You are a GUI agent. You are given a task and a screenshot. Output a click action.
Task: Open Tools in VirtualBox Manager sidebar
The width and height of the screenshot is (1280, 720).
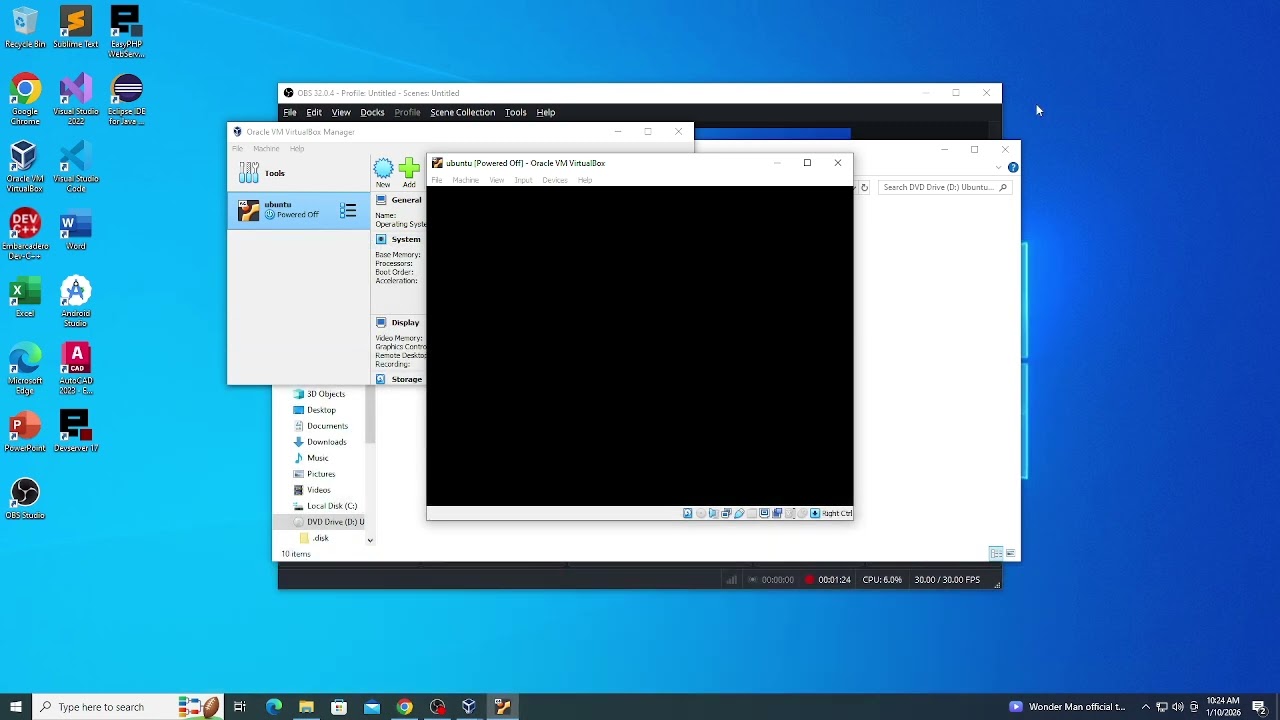click(x=299, y=173)
